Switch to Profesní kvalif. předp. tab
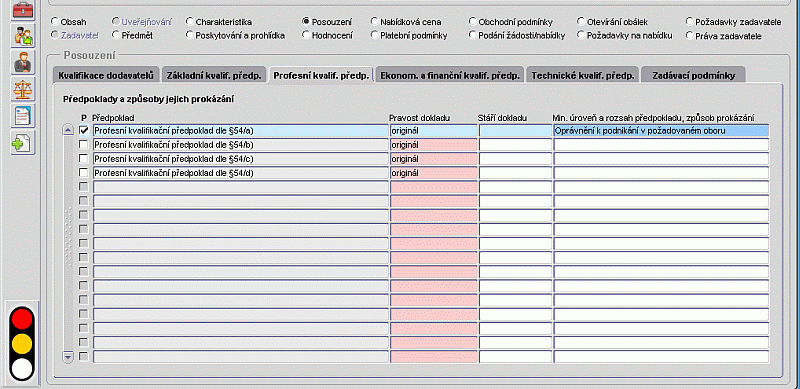The height and width of the screenshot is (389, 800). click(321, 75)
